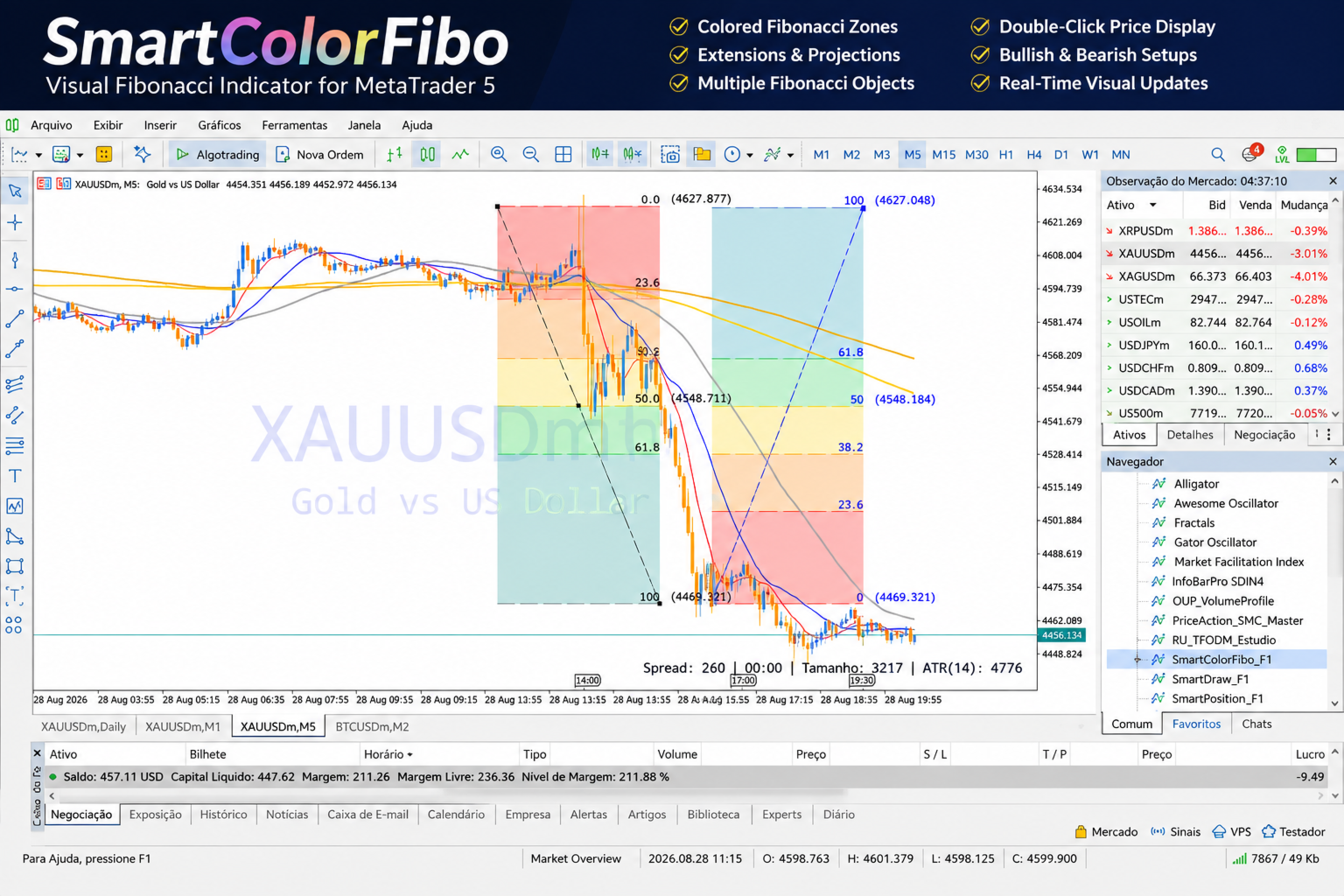Zoom in on the chart
This screenshot has width=1344, height=896.
(499, 155)
